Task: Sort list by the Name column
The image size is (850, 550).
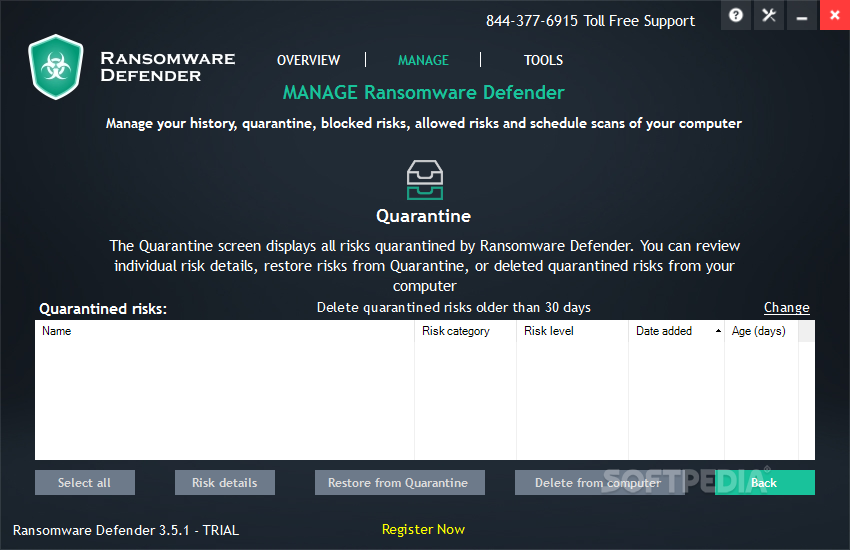Action: (224, 331)
